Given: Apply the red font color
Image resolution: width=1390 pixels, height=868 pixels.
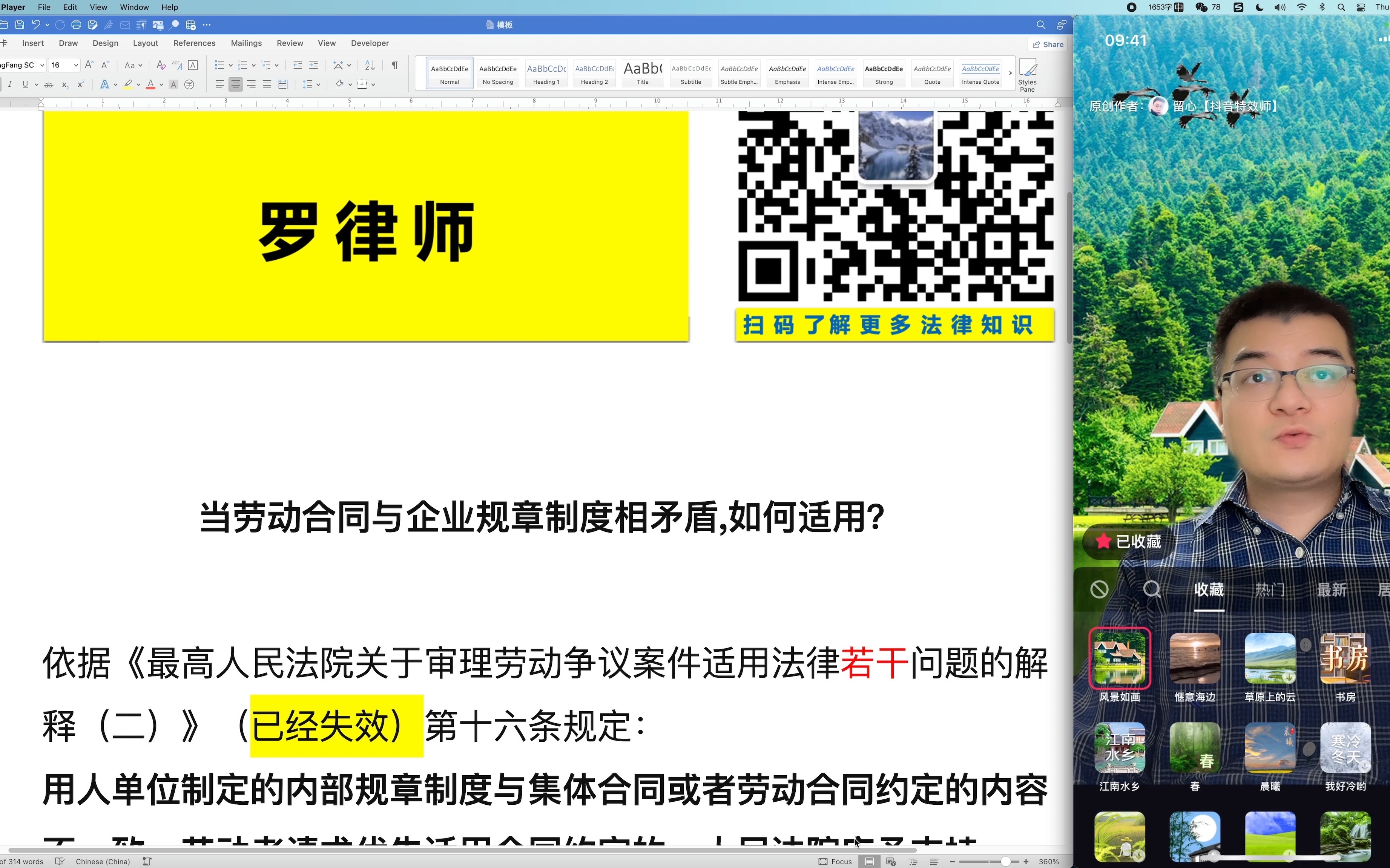Looking at the screenshot, I should (x=150, y=84).
